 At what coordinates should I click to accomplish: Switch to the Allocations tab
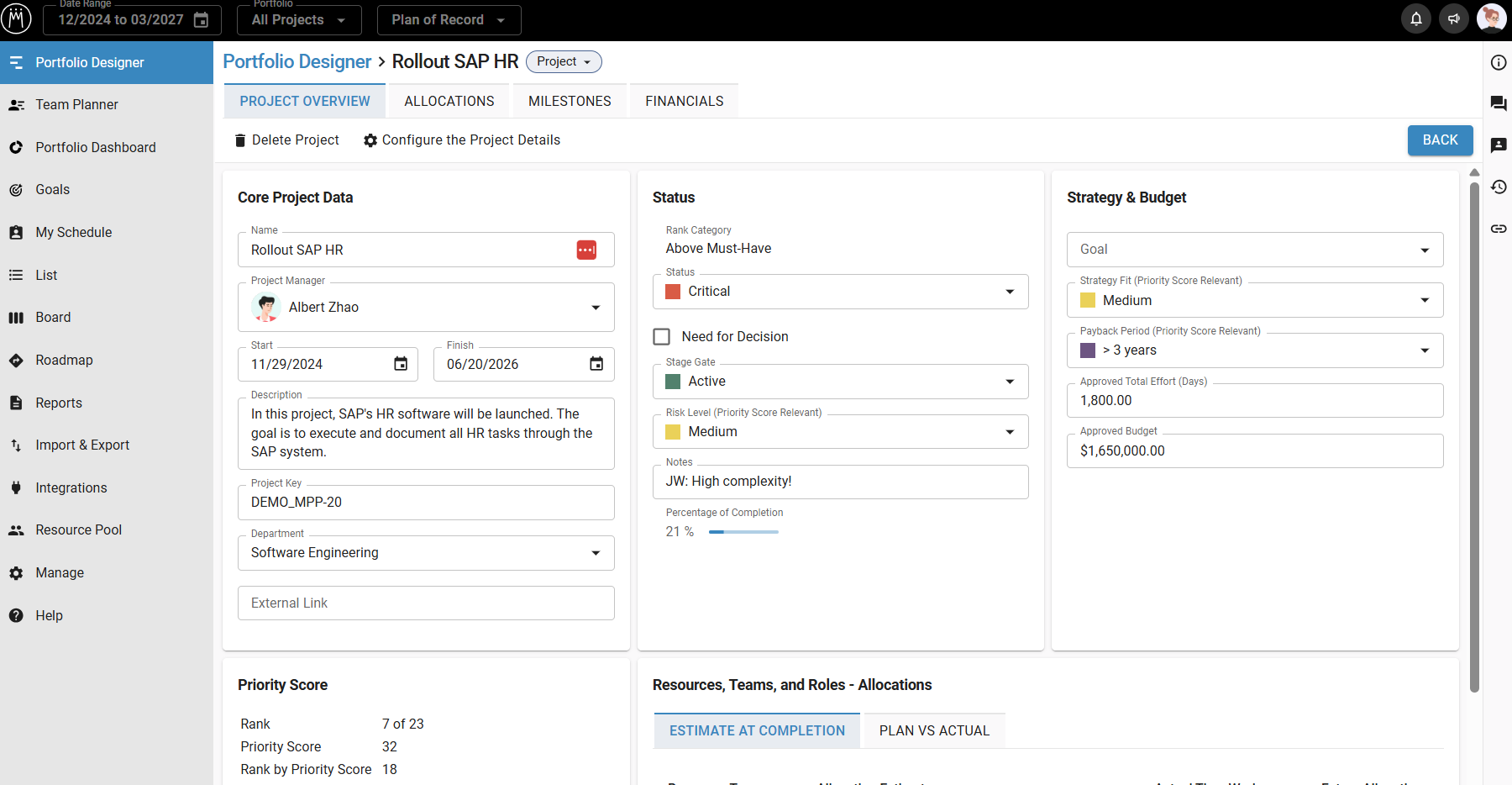[449, 101]
